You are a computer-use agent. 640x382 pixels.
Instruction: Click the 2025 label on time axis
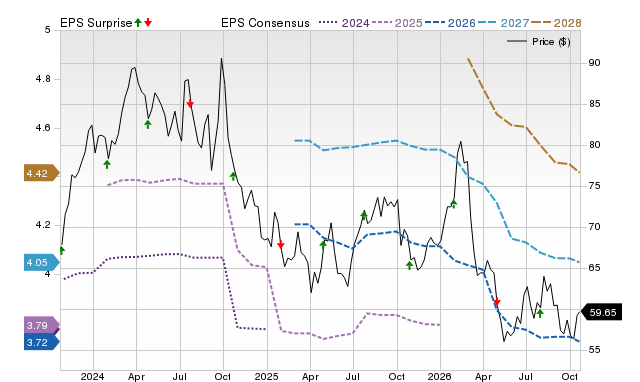[267, 376]
